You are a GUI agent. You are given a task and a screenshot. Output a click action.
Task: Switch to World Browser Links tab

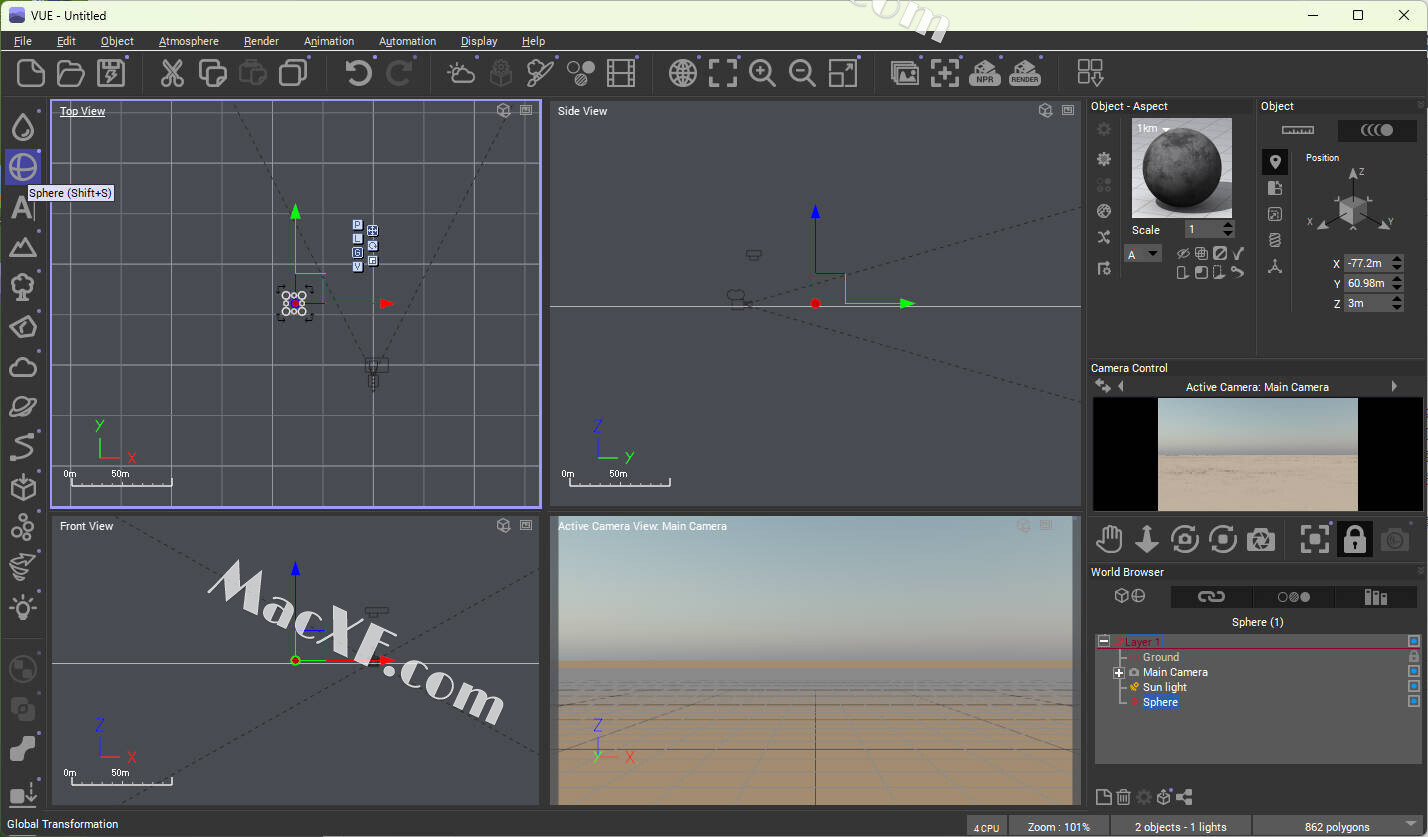[1211, 597]
